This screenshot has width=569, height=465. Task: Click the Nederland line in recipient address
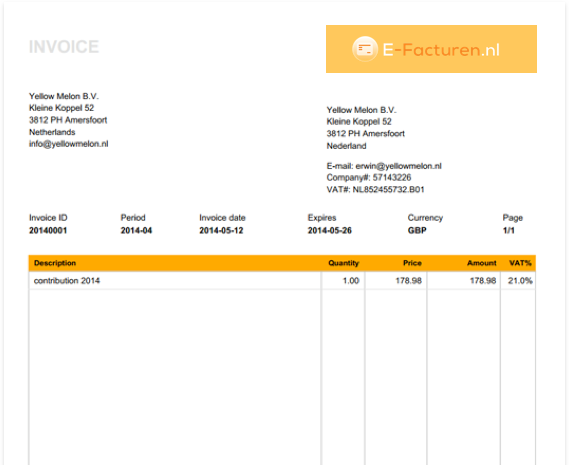click(x=347, y=146)
